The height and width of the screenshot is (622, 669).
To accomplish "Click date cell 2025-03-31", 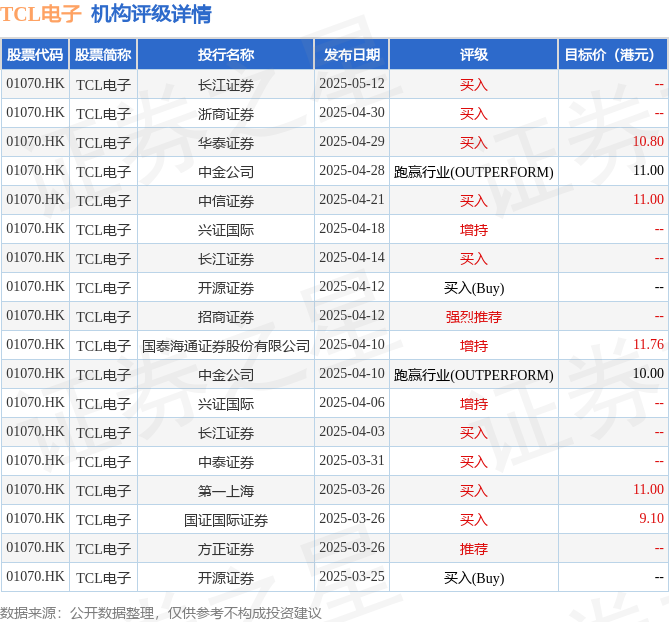I will pos(352,461).
